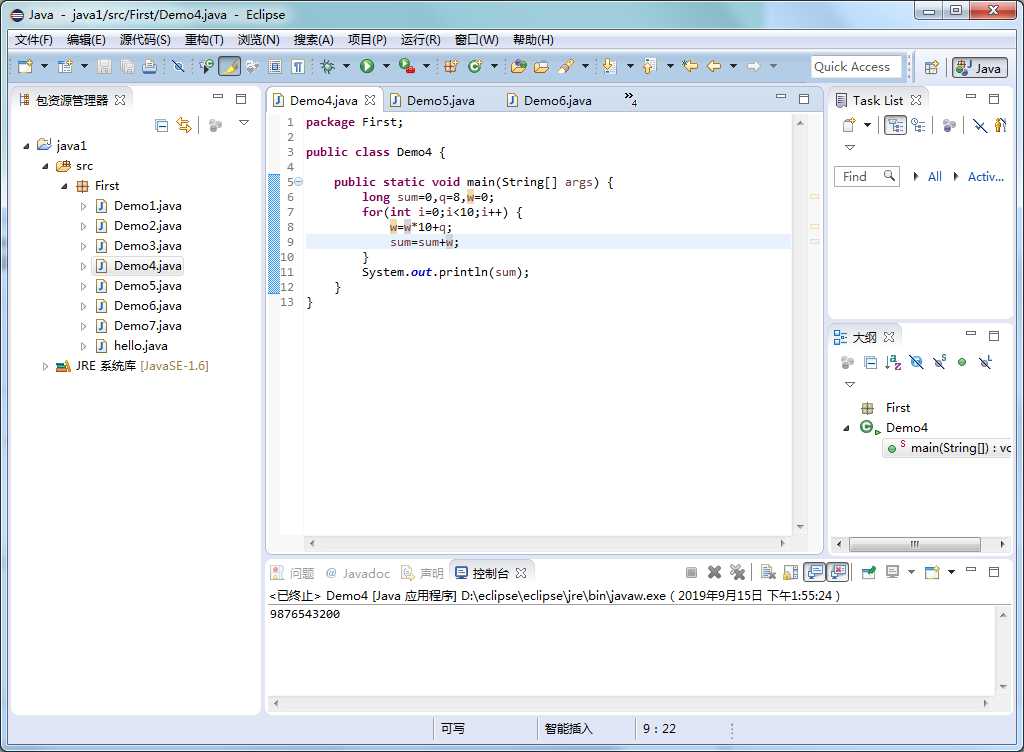The height and width of the screenshot is (752, 1024).
Task: Click the New file toolbar icon
Action: pos(25,66)
